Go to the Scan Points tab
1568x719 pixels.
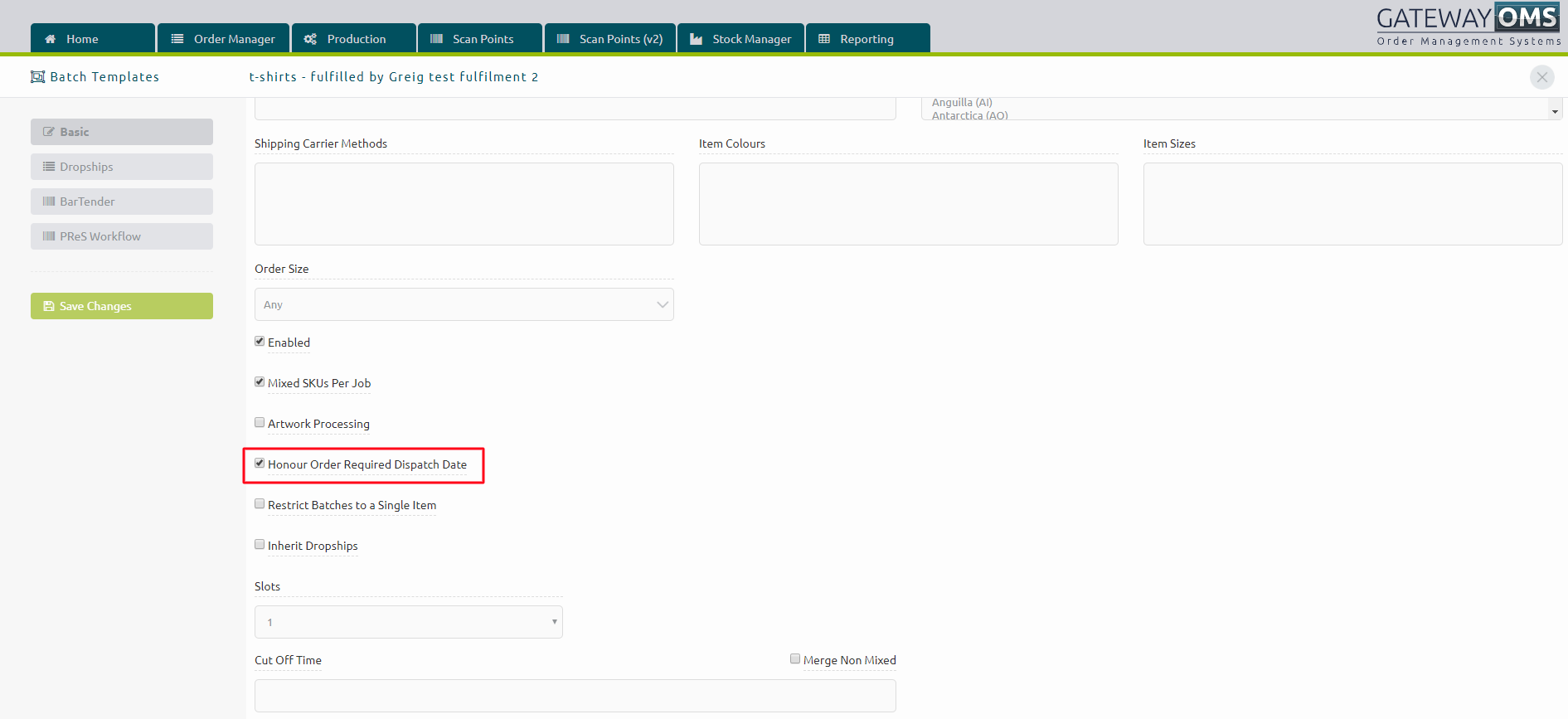click(x=480, y=38)
